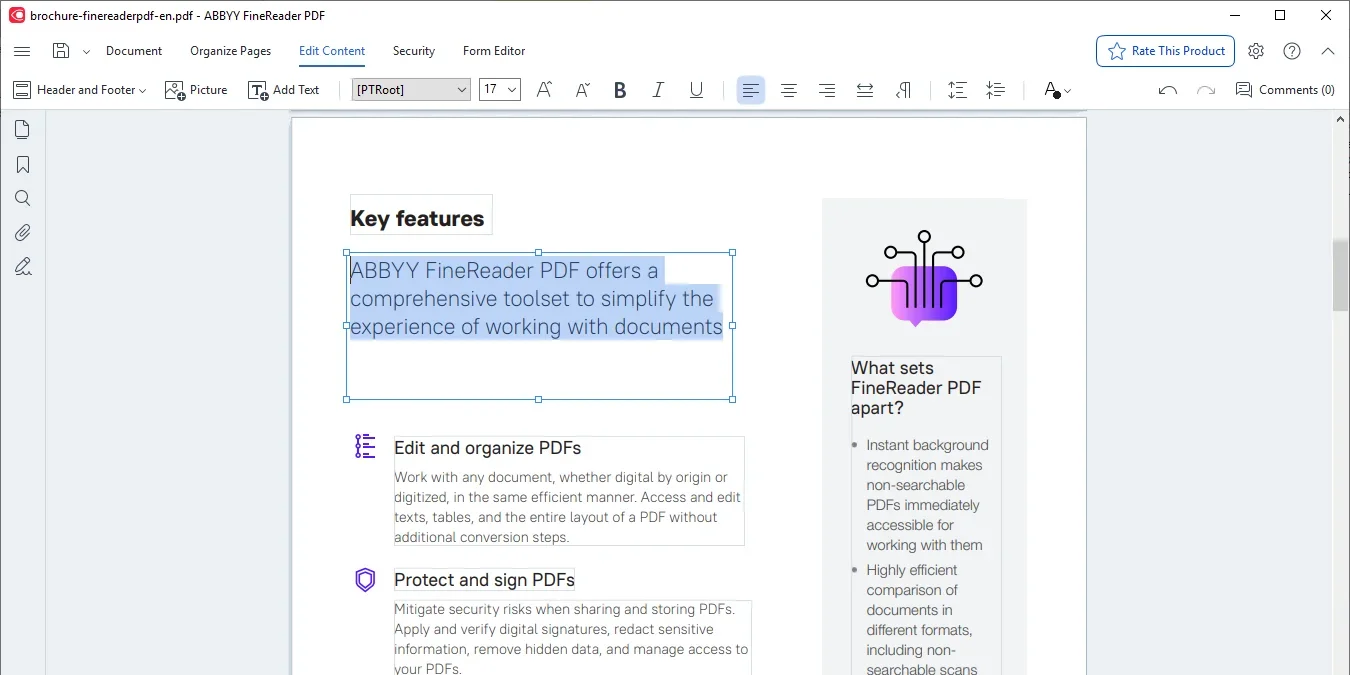Undo the last action
Screen dimensions: 1350x675
click(1167, 90)
